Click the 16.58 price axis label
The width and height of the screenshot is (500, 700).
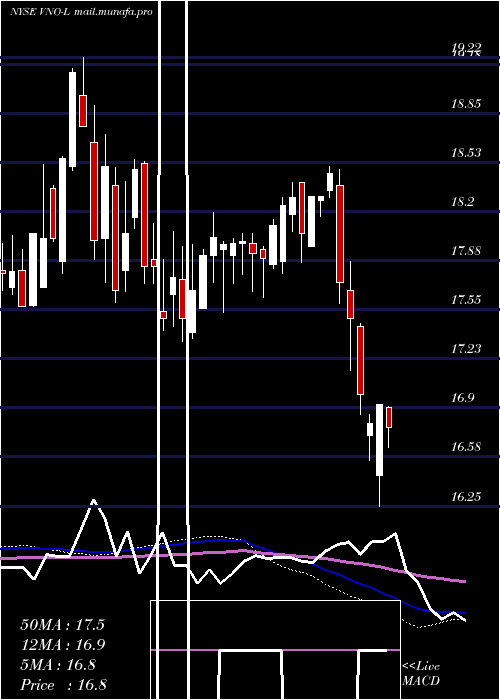pyautogui.click(x=466, y=447)
